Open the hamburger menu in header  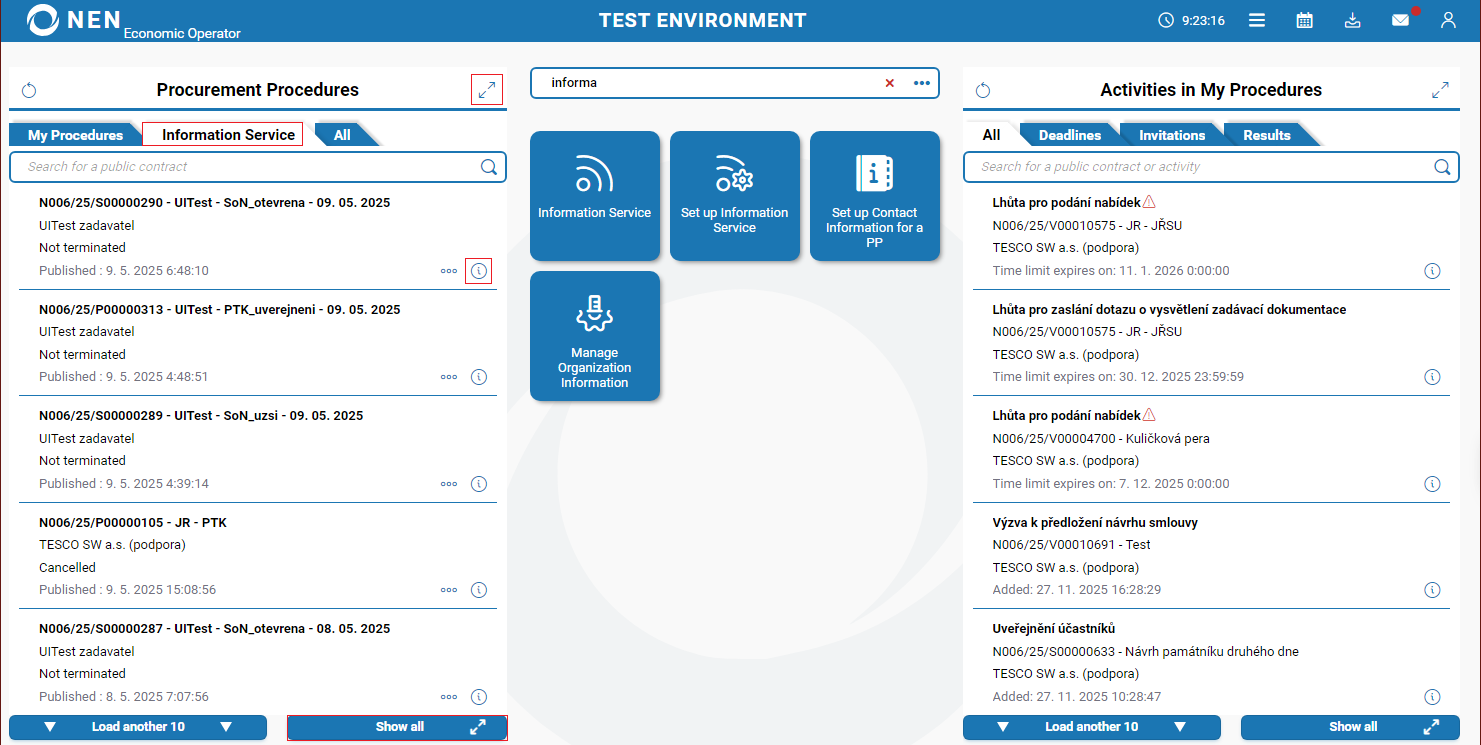tap(1257, 20)
